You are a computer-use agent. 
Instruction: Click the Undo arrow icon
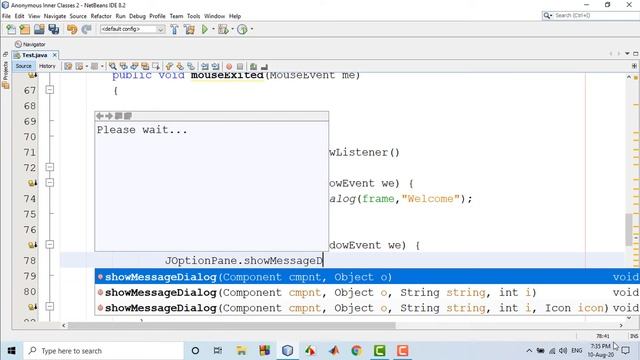72,29
